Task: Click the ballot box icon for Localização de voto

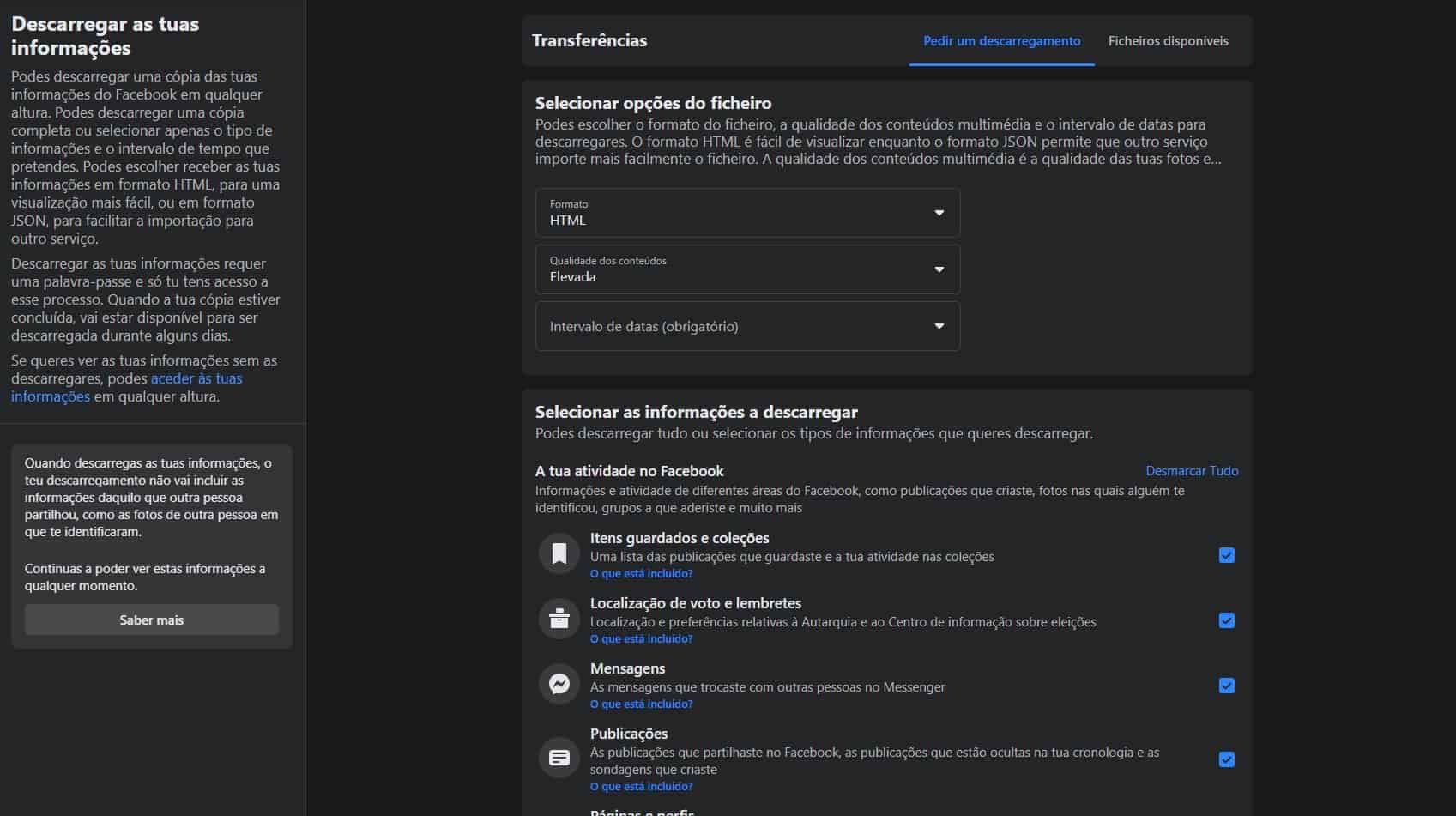Action: pyautogui.click(x=559, y=619)
